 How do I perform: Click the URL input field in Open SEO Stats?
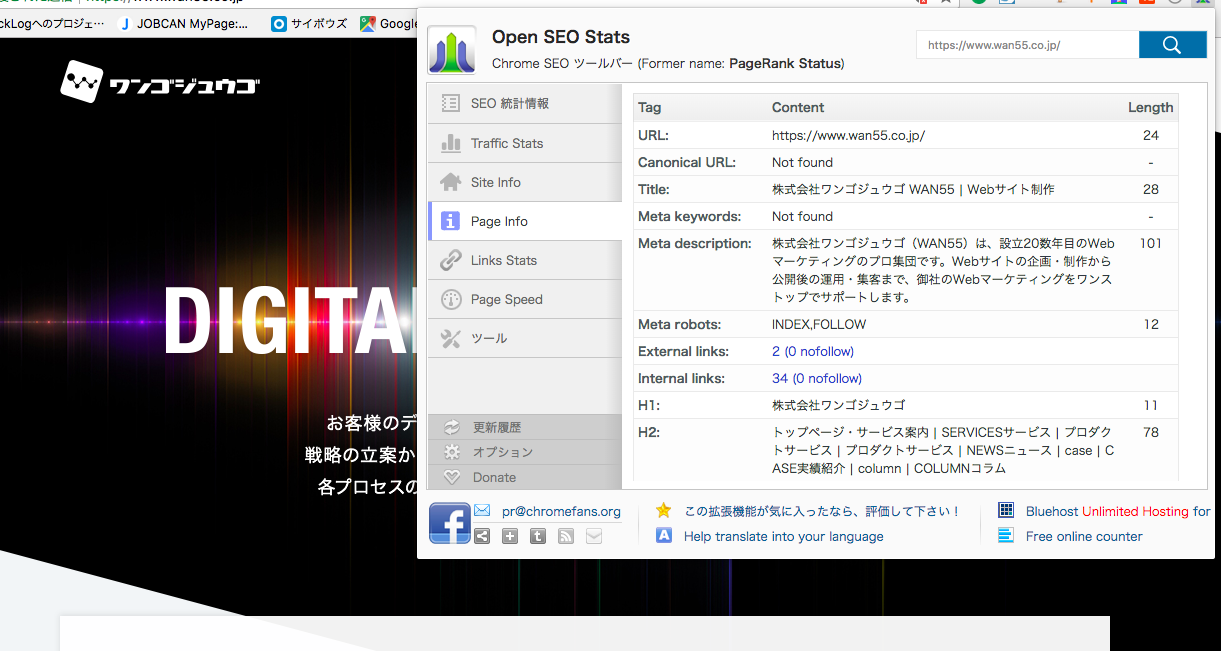1027,45
